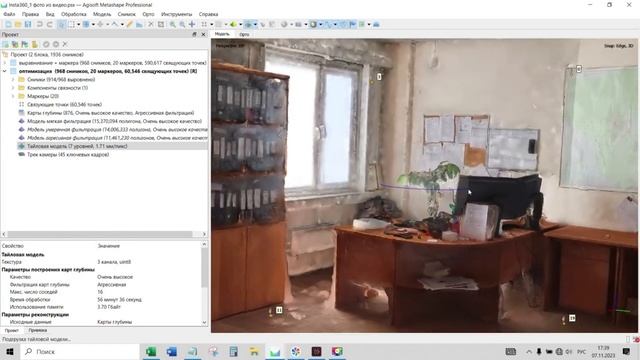Open the Справка menu
The width and height of the screenshot is (640, 360).
click(208, 14)
